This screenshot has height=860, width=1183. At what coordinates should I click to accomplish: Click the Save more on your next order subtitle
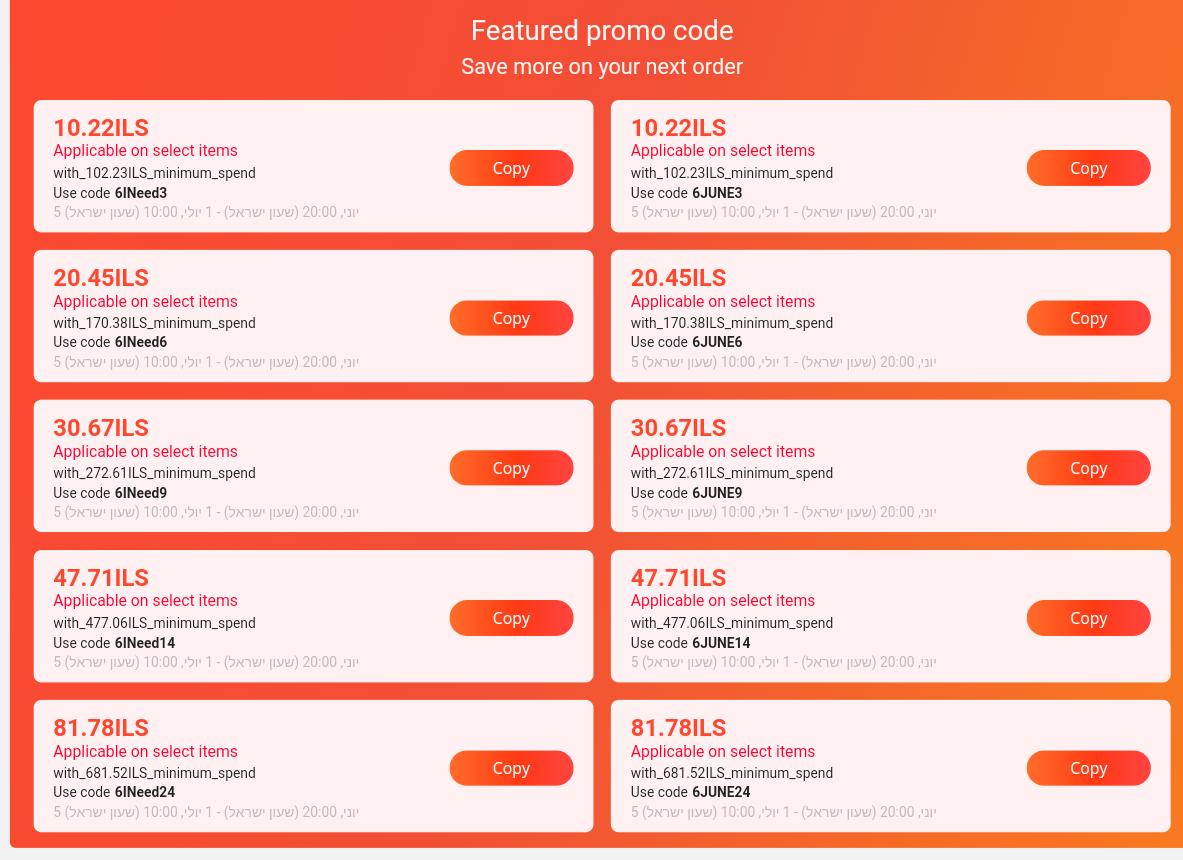(602, 67)
